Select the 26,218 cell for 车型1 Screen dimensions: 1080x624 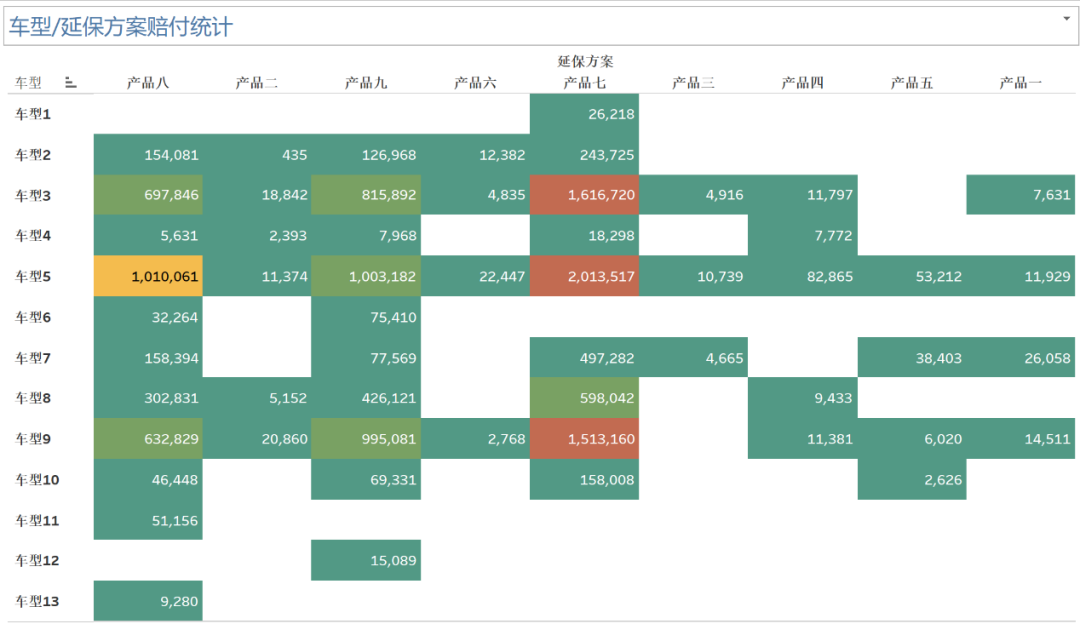pos(584,114)
